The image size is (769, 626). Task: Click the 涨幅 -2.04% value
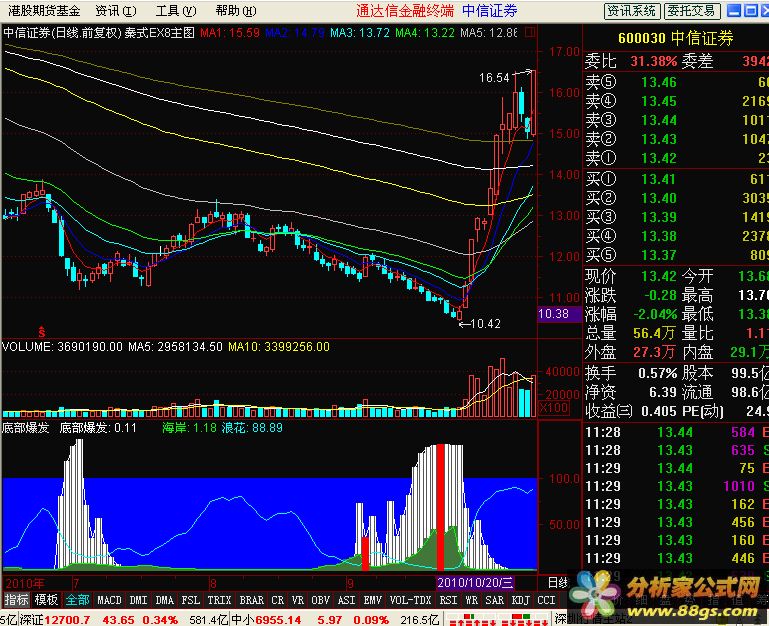tap(655, 314)
